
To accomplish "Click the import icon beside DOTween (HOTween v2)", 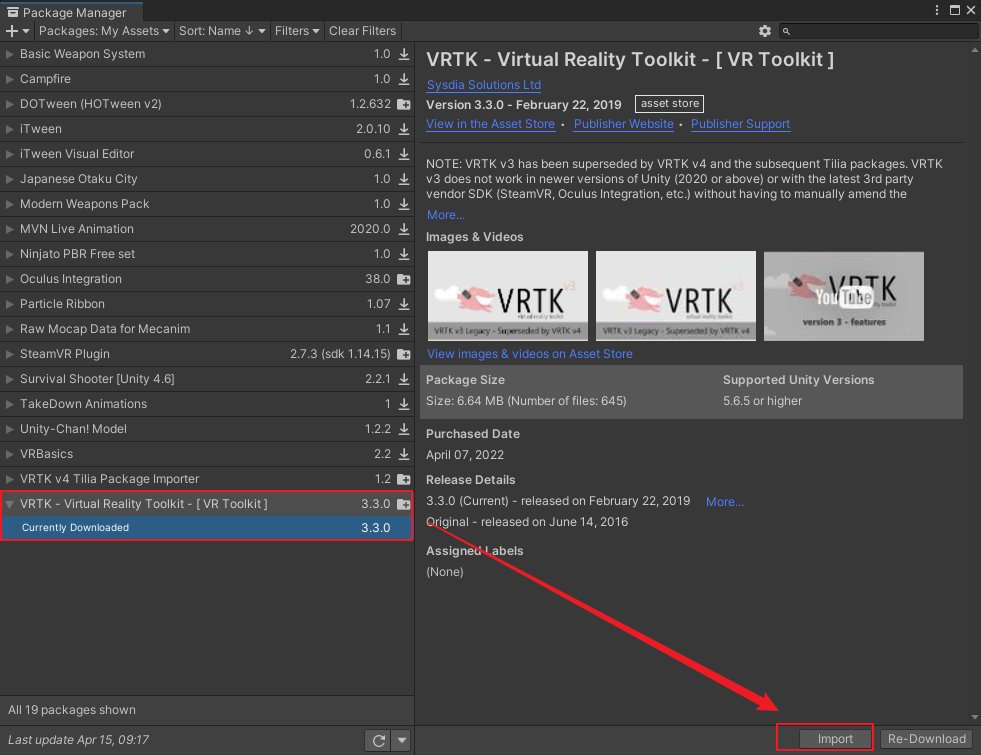I will coord(404,104).
